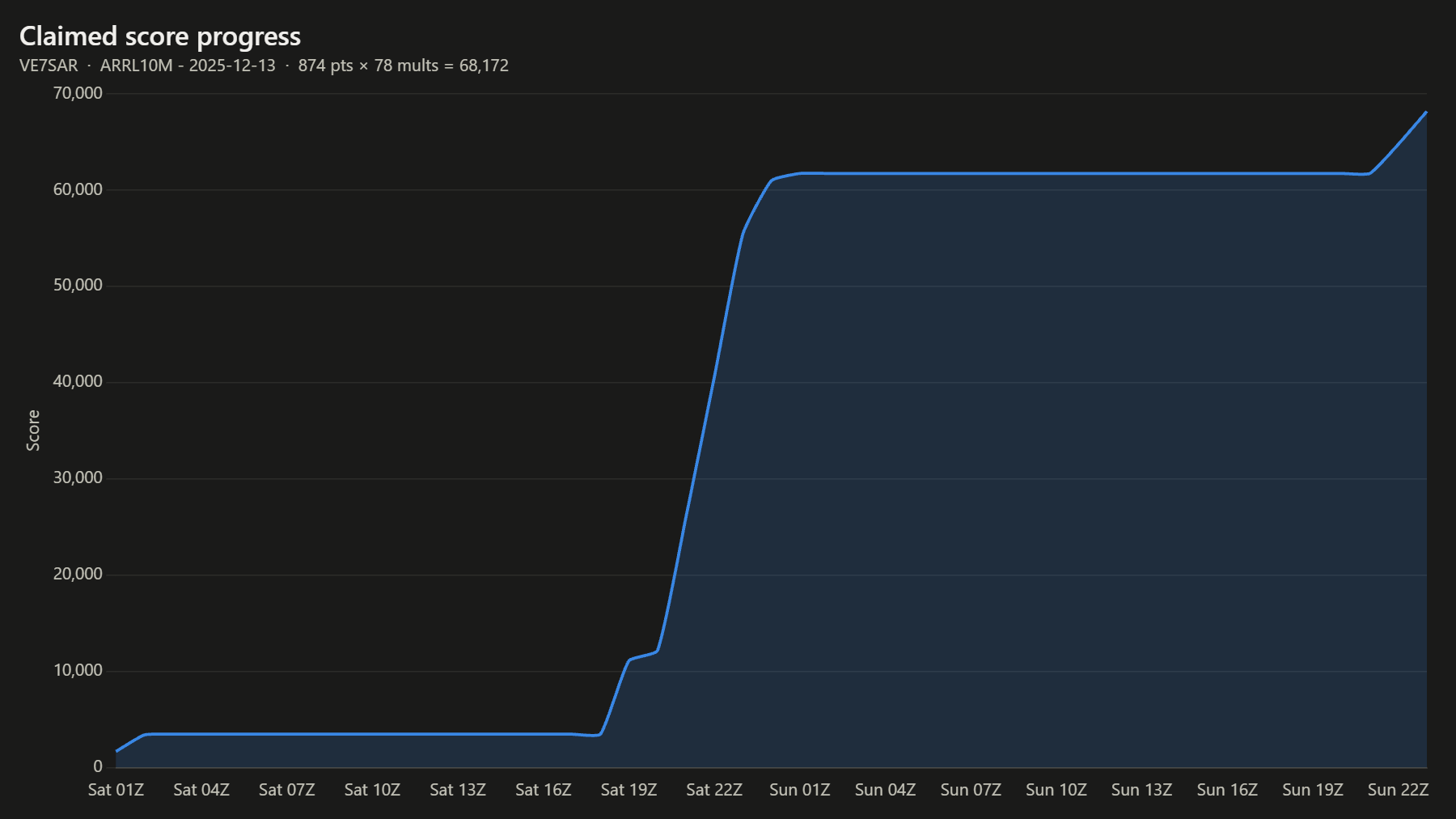Click the 'Sun 13Z' x-axis label
Screen dimensions: 1456x819
[1141, 790]
